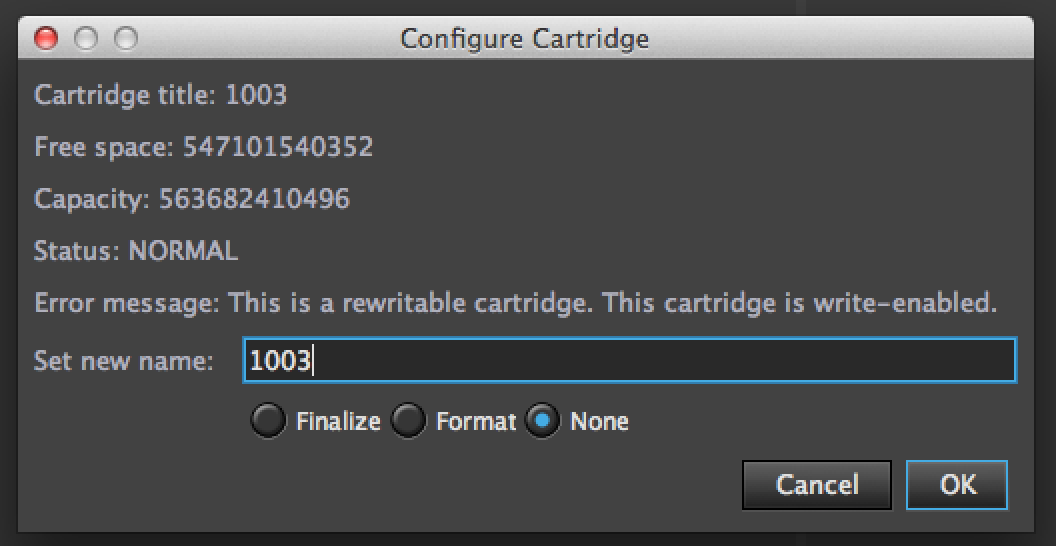Click the 'Free space:' label

click(x=105, y=148)
